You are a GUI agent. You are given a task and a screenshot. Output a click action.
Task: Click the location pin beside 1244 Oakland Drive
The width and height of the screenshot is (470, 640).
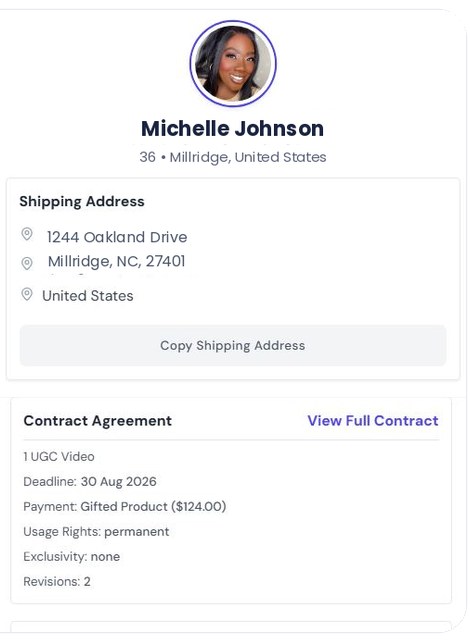tap(27, 234)
